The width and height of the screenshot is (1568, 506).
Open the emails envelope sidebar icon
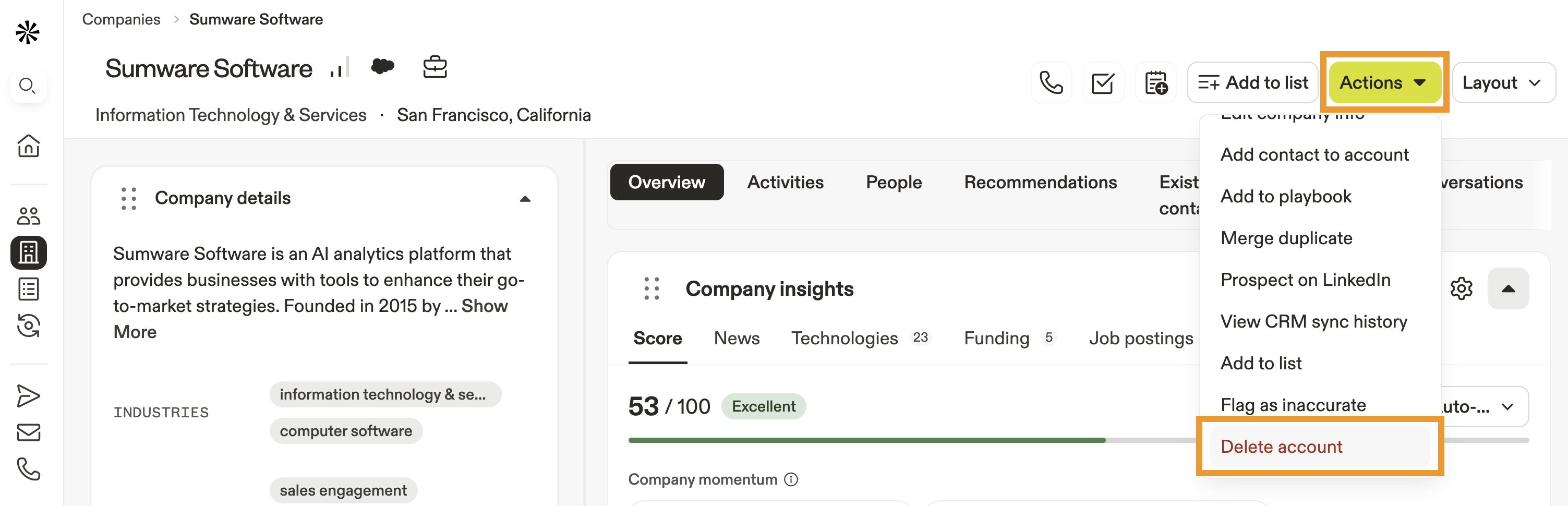[28, 432]
